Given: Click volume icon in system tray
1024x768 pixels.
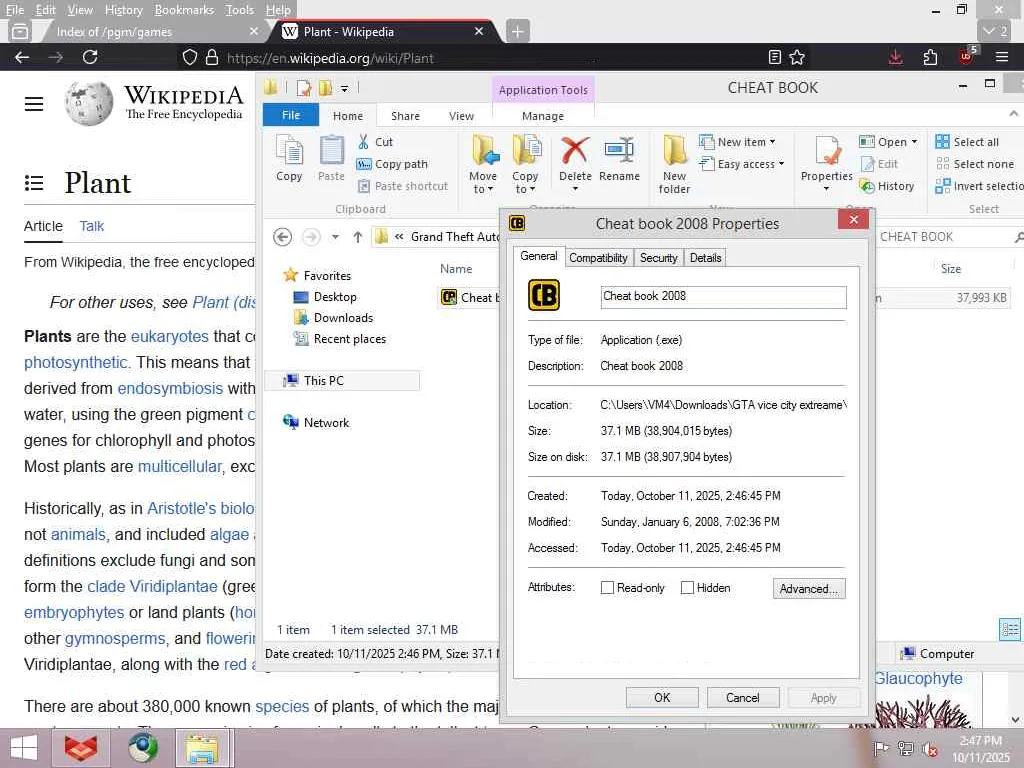Looking at the screenshot, I should point(931,749).
